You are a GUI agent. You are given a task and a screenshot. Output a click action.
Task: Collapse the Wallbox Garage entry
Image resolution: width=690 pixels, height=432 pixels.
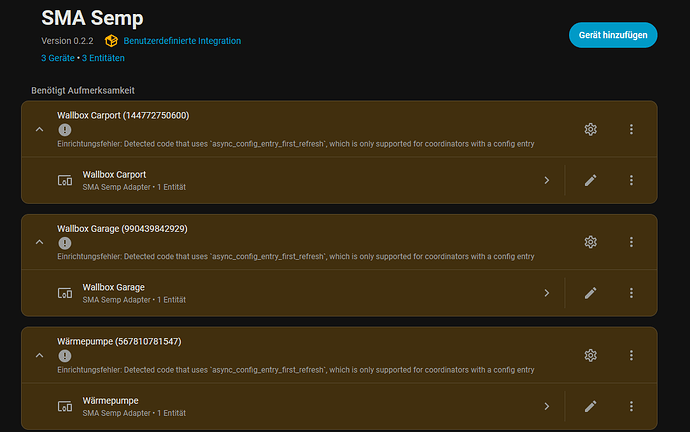point(39,242)
